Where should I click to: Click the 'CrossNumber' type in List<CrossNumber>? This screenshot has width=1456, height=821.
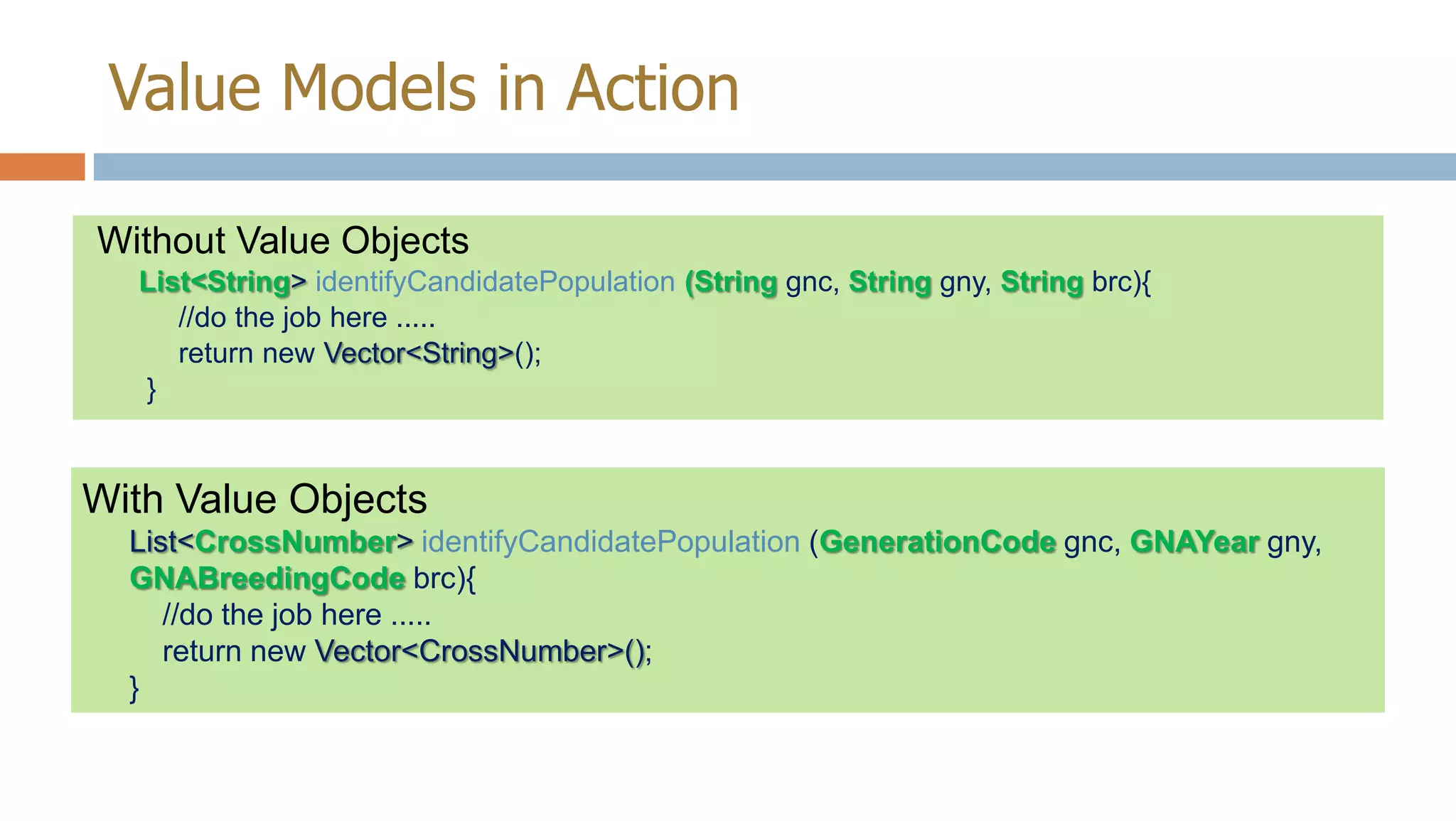295,542
